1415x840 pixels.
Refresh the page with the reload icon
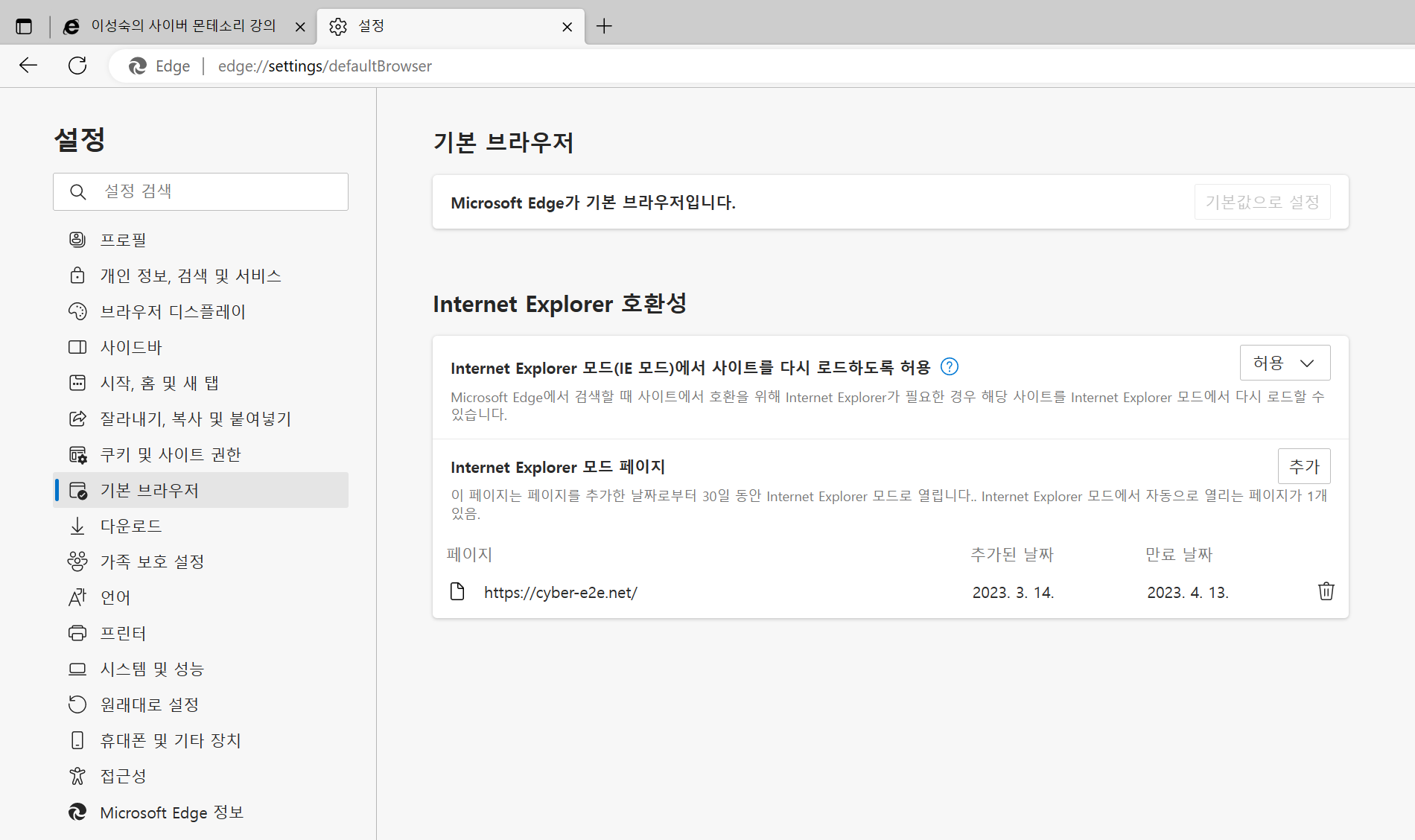pos(77,66)
